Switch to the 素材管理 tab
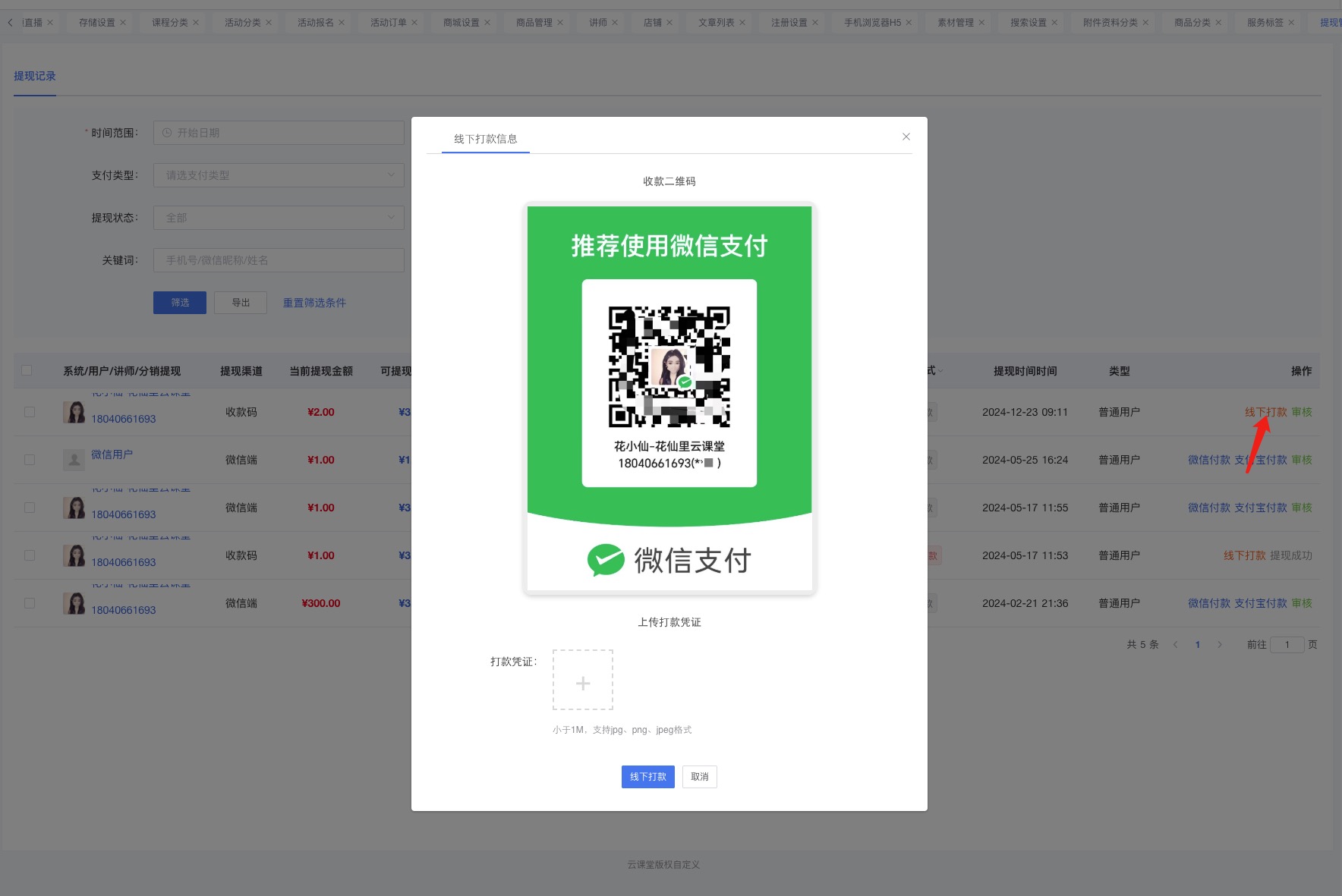 [x=955, y=23]
